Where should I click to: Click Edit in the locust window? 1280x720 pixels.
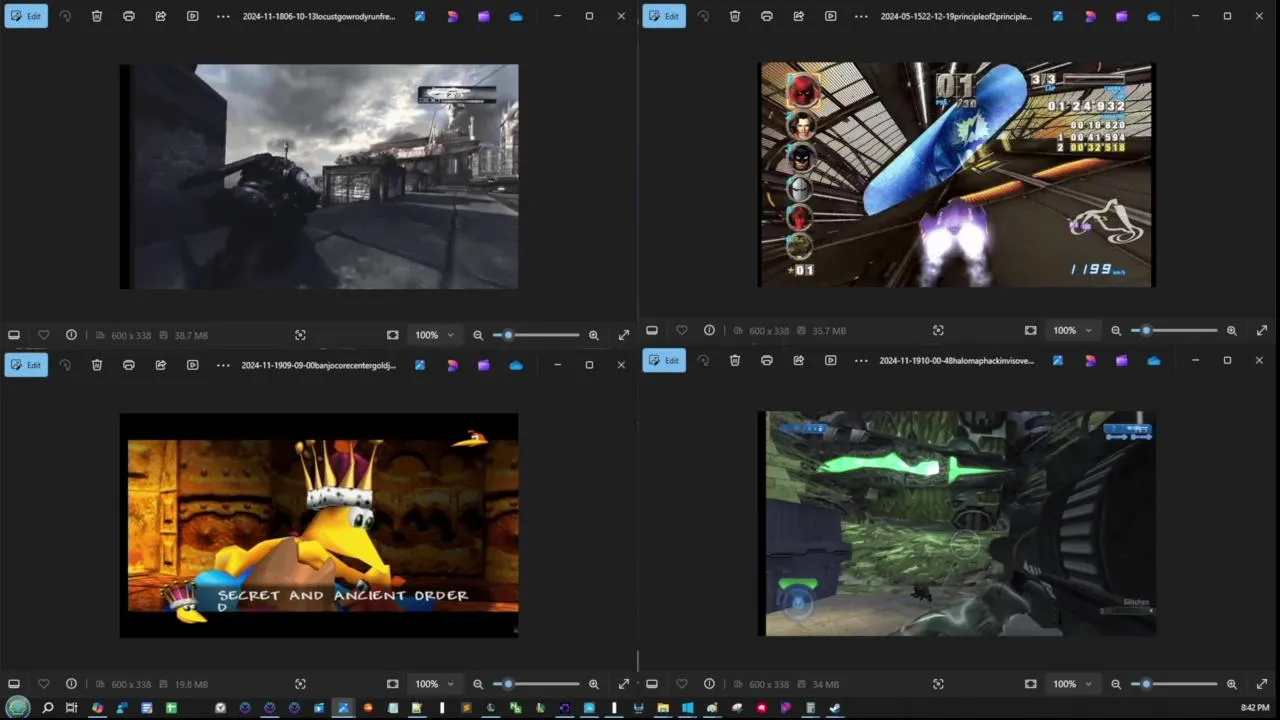tap(26, 16)
